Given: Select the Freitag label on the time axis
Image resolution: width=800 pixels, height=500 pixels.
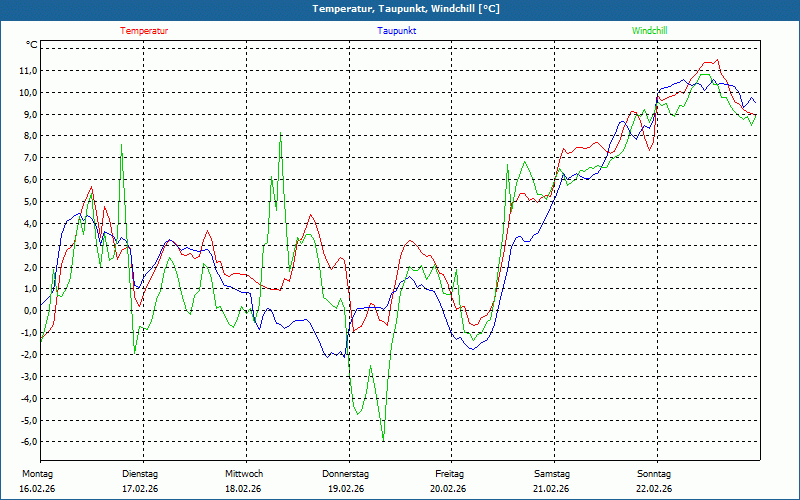Looking at the screenshot, I should tap(449, 474).
